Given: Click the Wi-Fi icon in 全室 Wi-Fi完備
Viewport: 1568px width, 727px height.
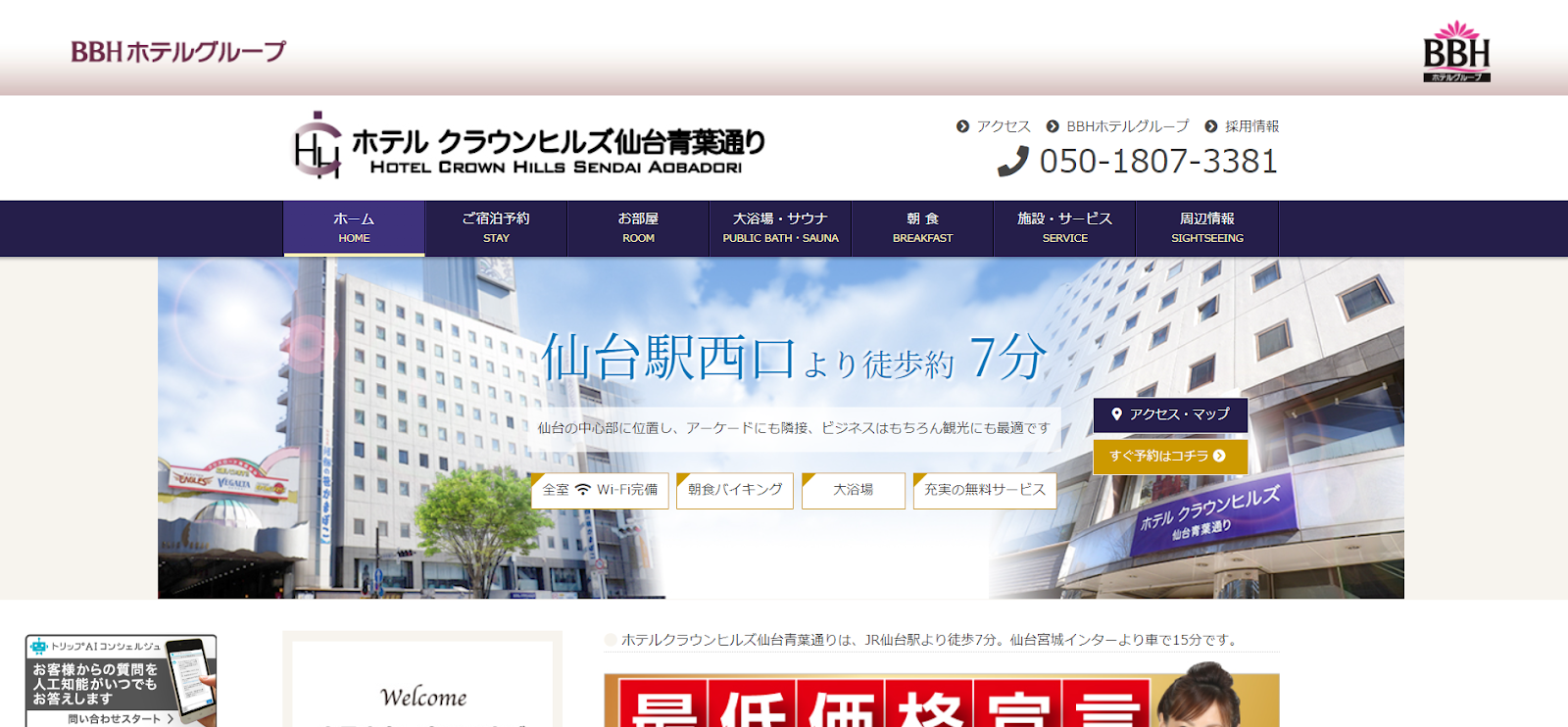Looking at the screenshot, I should pos(583,490).
